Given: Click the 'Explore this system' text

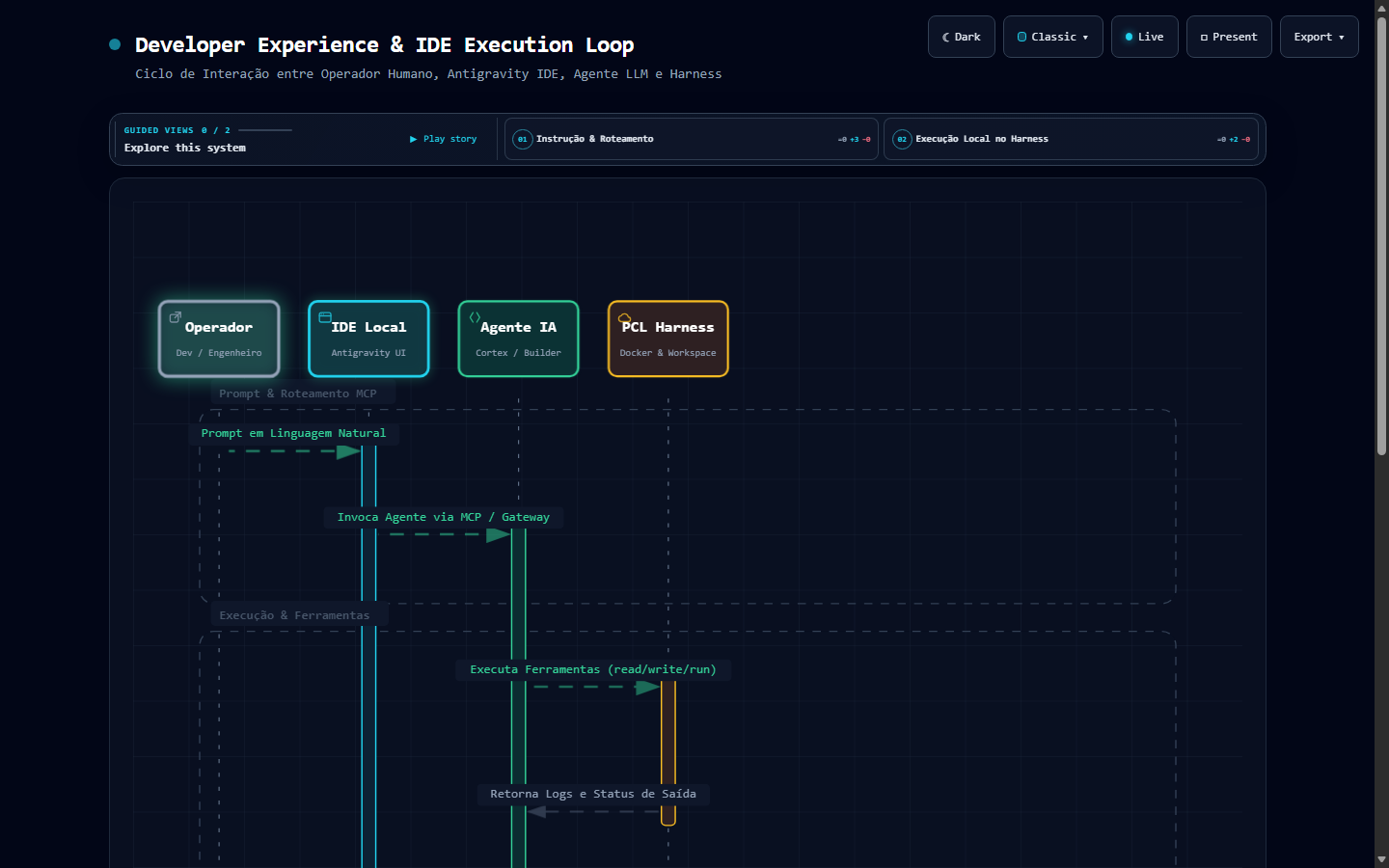Looking at the screenshot, I should coord(185,148).
